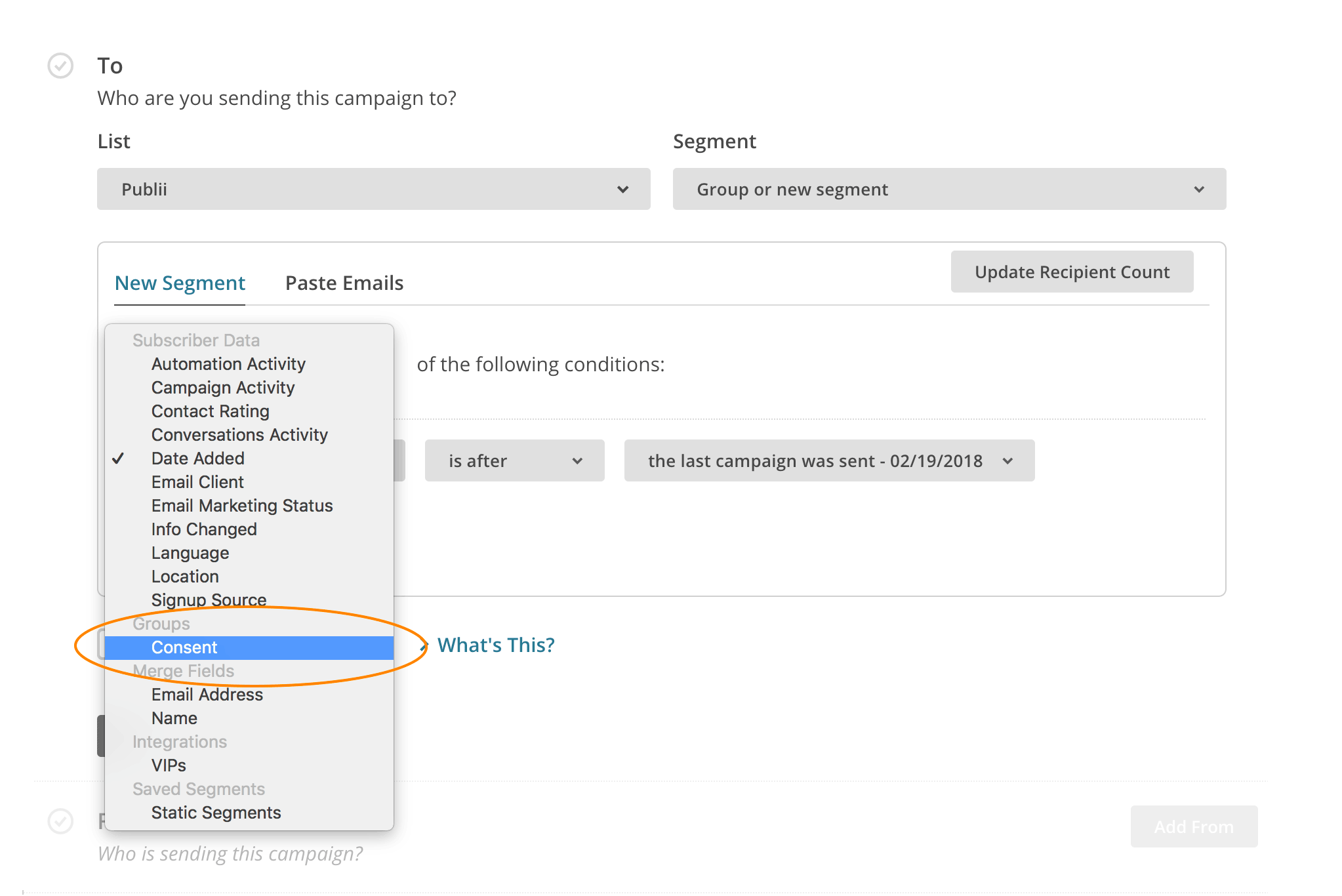Switch to the Paste Emails tab
The height and width of the screenshot is (896, 1342).
click(344, 283)
